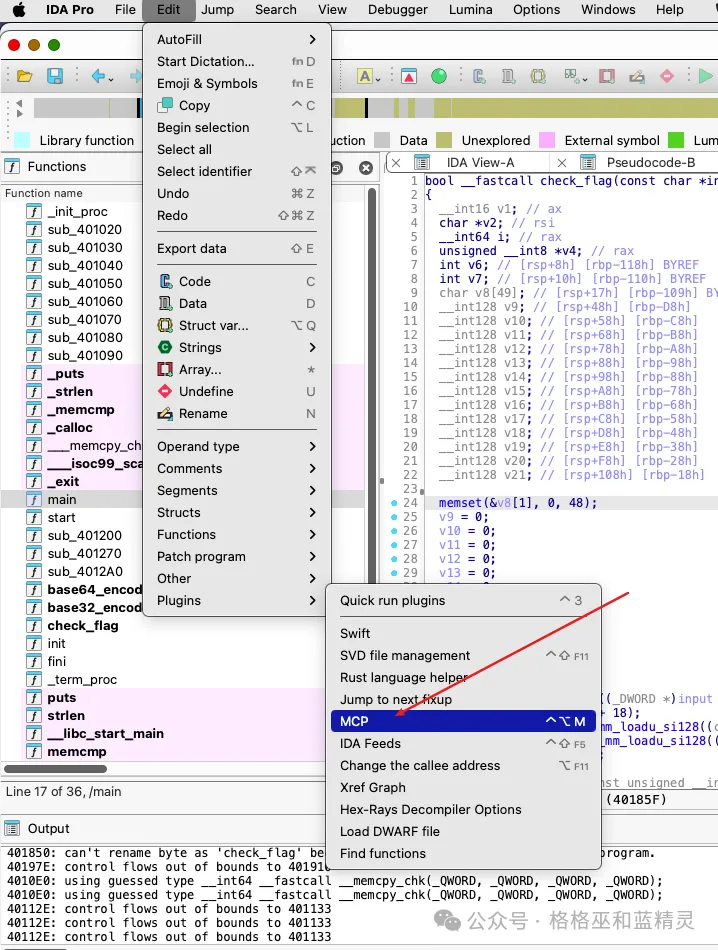718x950 pixels.
Task: Expand the Comments submenu
Action: [x=236, y=469]
